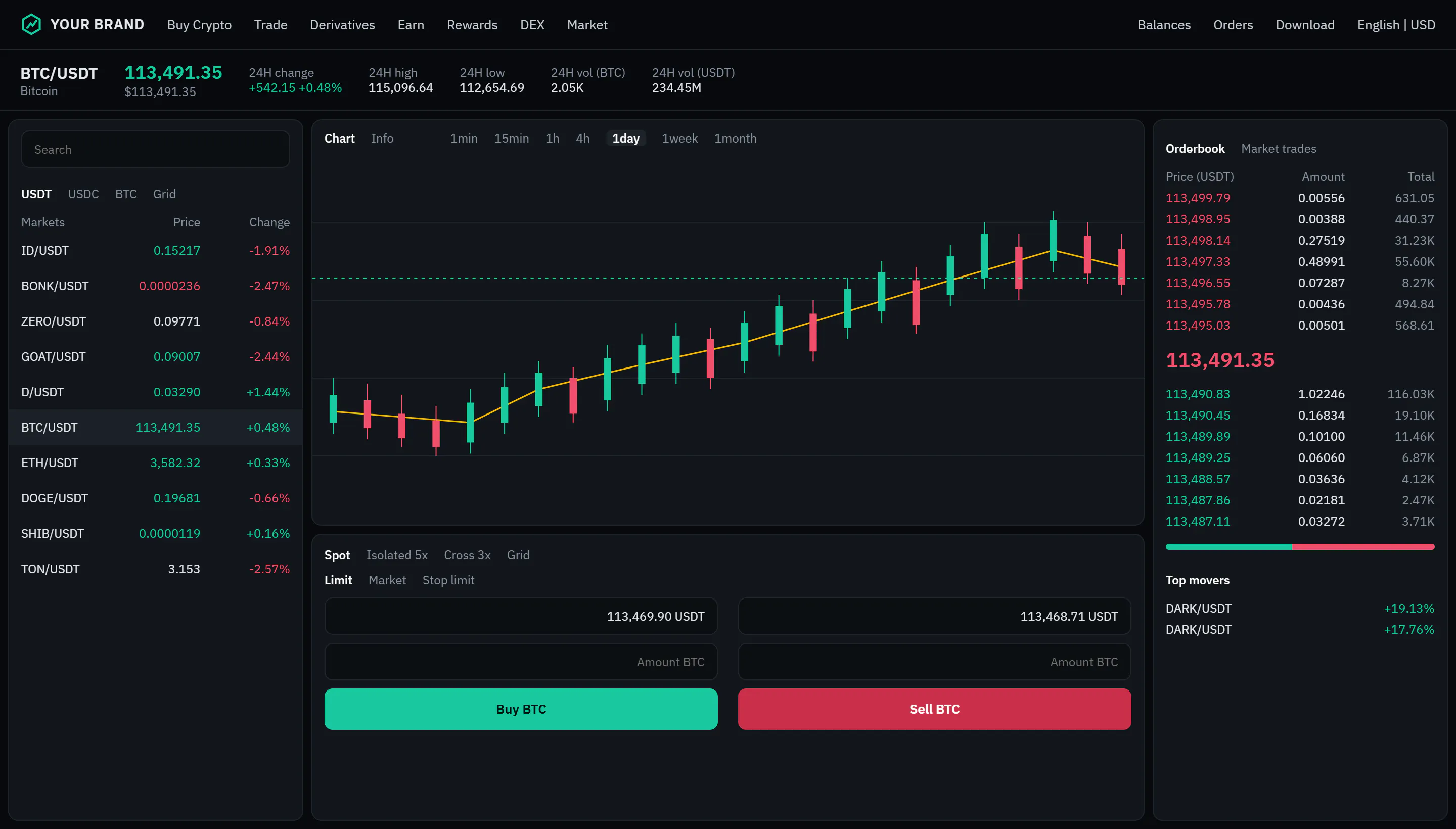This screenshot has width=1456, height=829.
Task: Select the 1day chart interval
Action: [626, 139]
